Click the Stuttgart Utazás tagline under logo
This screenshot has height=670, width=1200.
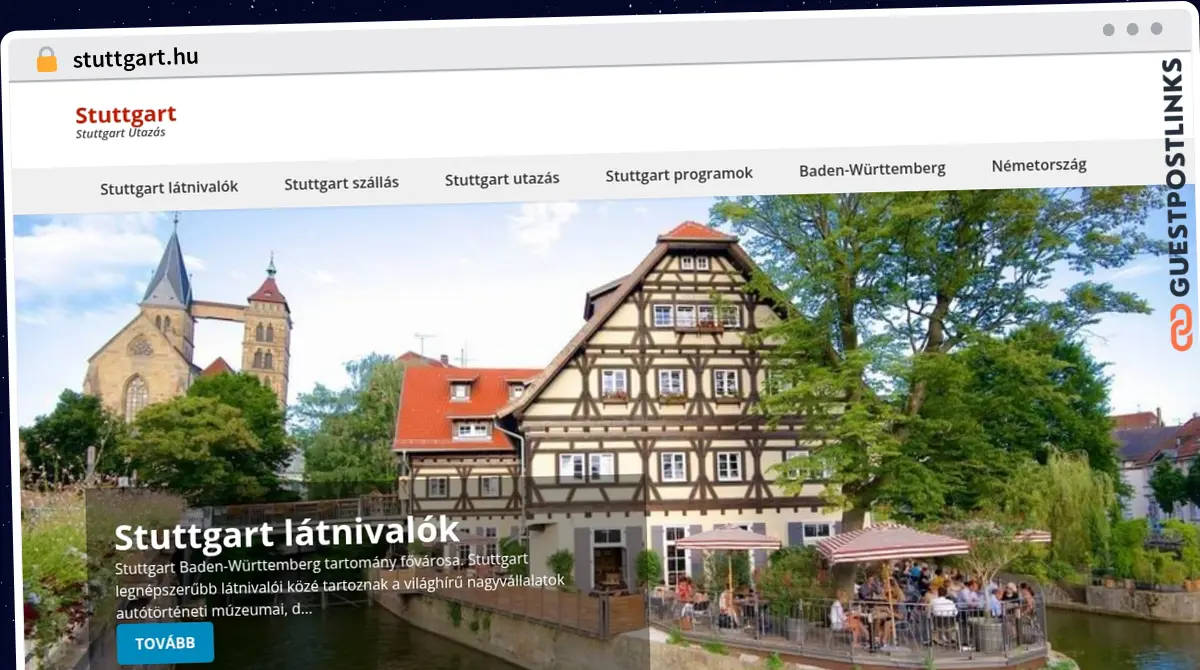coord(120,134)
